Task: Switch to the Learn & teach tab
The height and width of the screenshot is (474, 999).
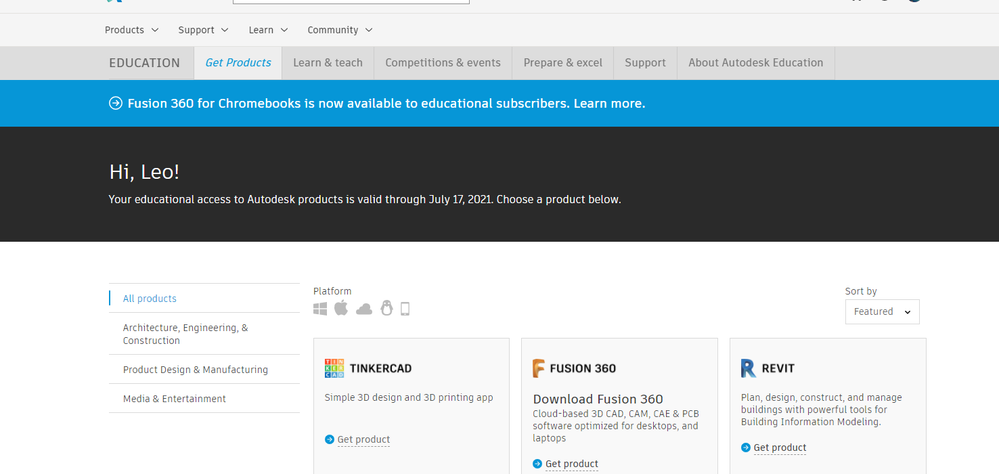Action: click(327, 63)
